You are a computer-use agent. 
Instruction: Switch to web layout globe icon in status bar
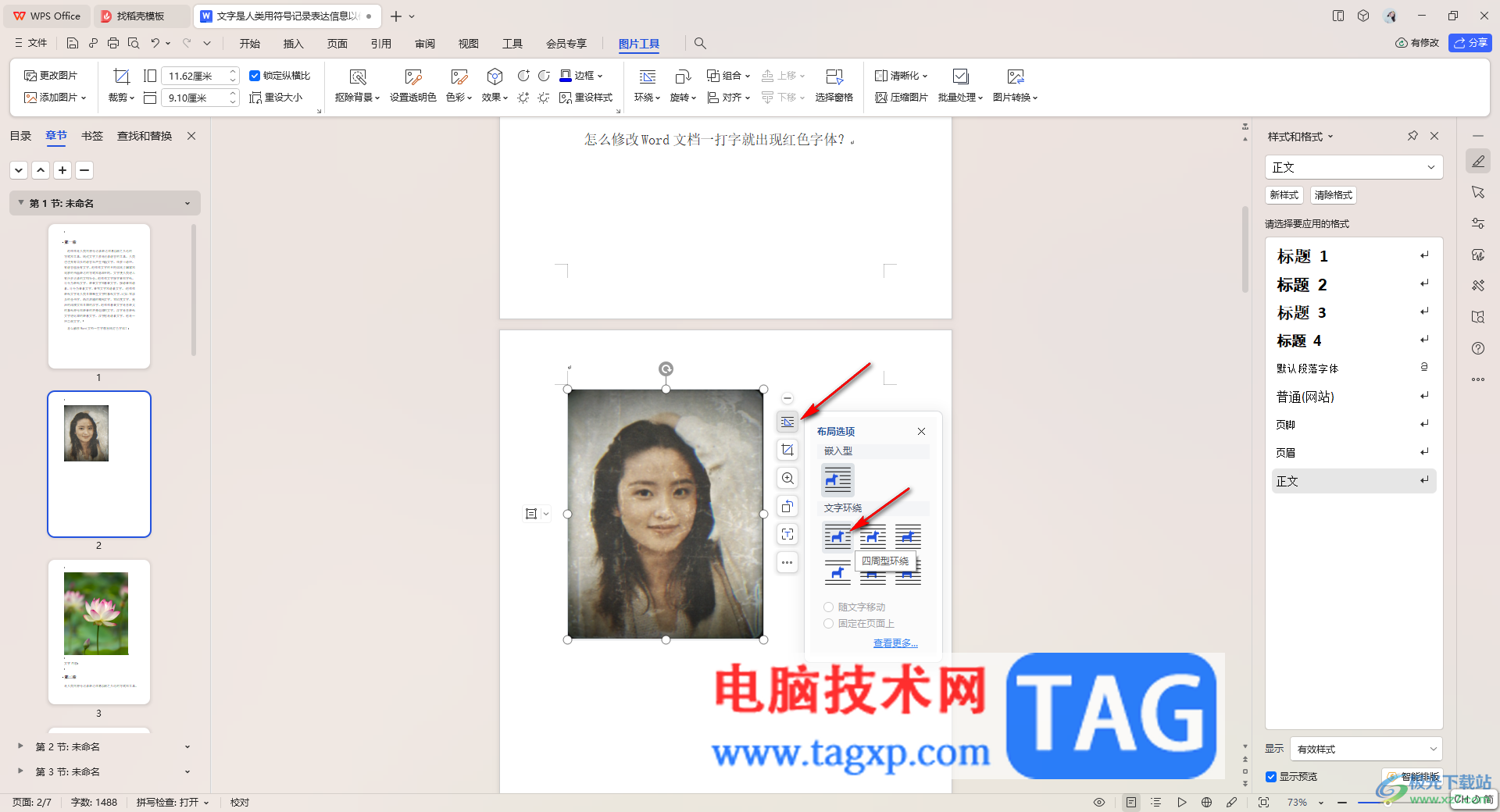(1206, 802)
